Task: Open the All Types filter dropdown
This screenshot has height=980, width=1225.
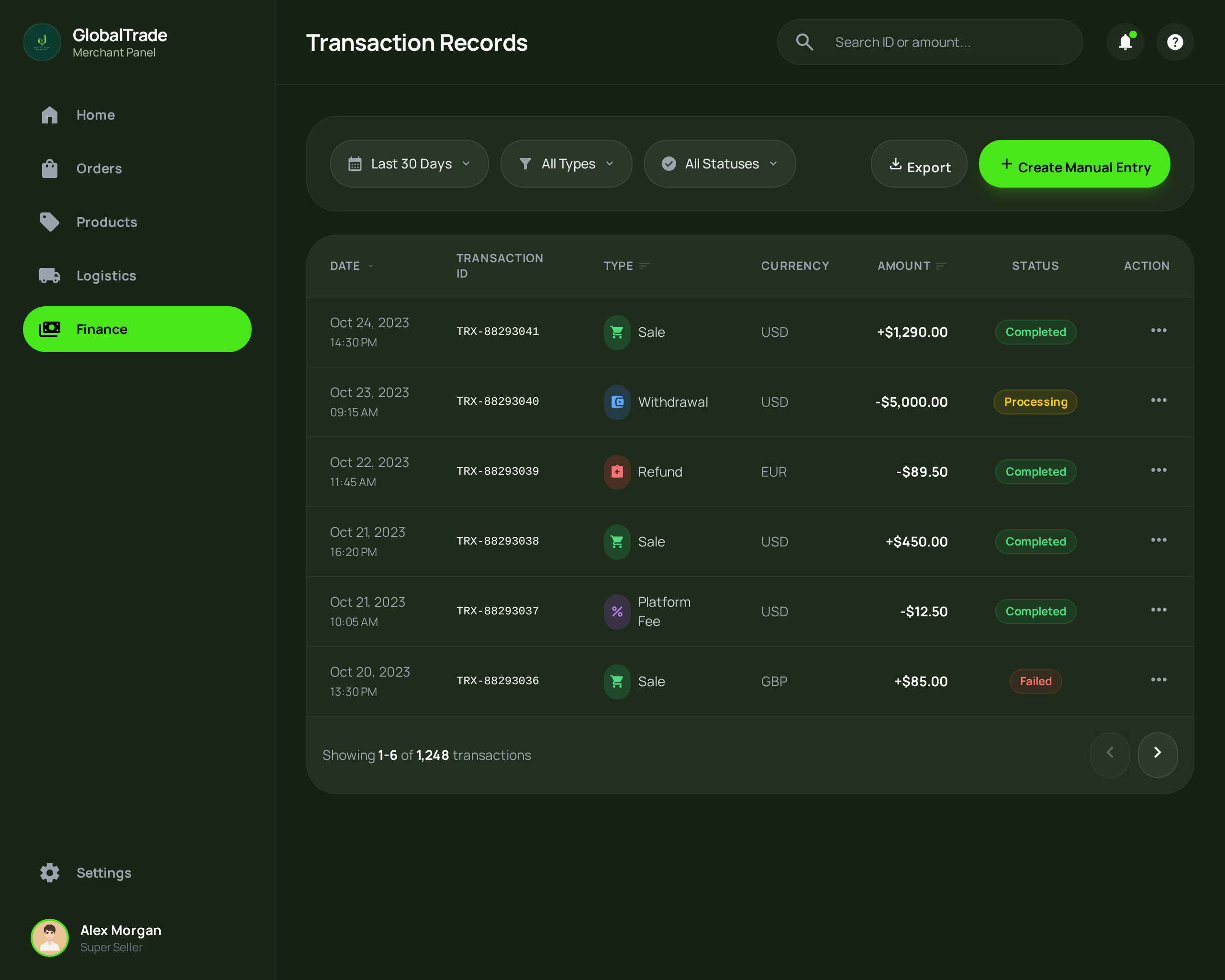Action: [x=566, y=164]
